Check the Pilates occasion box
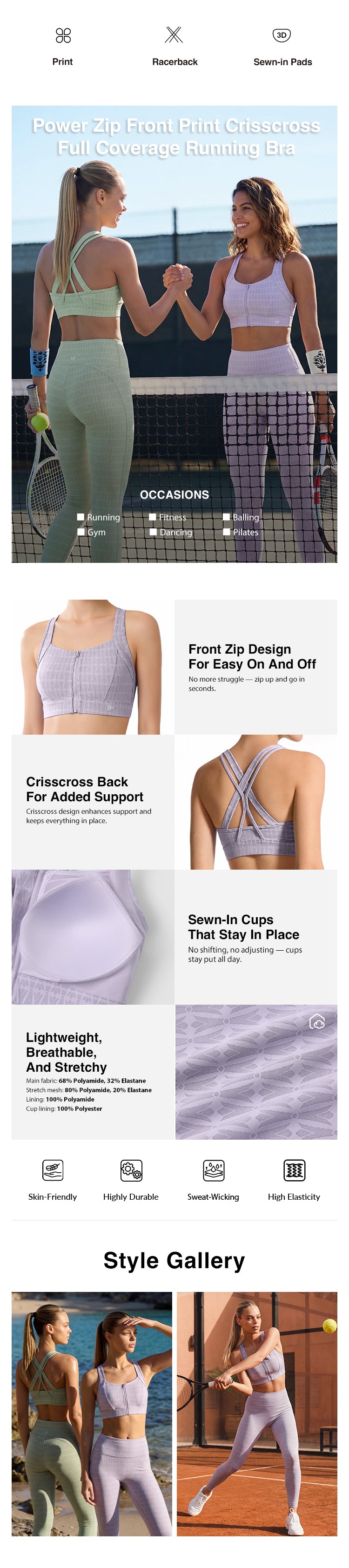Image resolution: width=349 pixels, height=1568 pixels. click(226, 531)
